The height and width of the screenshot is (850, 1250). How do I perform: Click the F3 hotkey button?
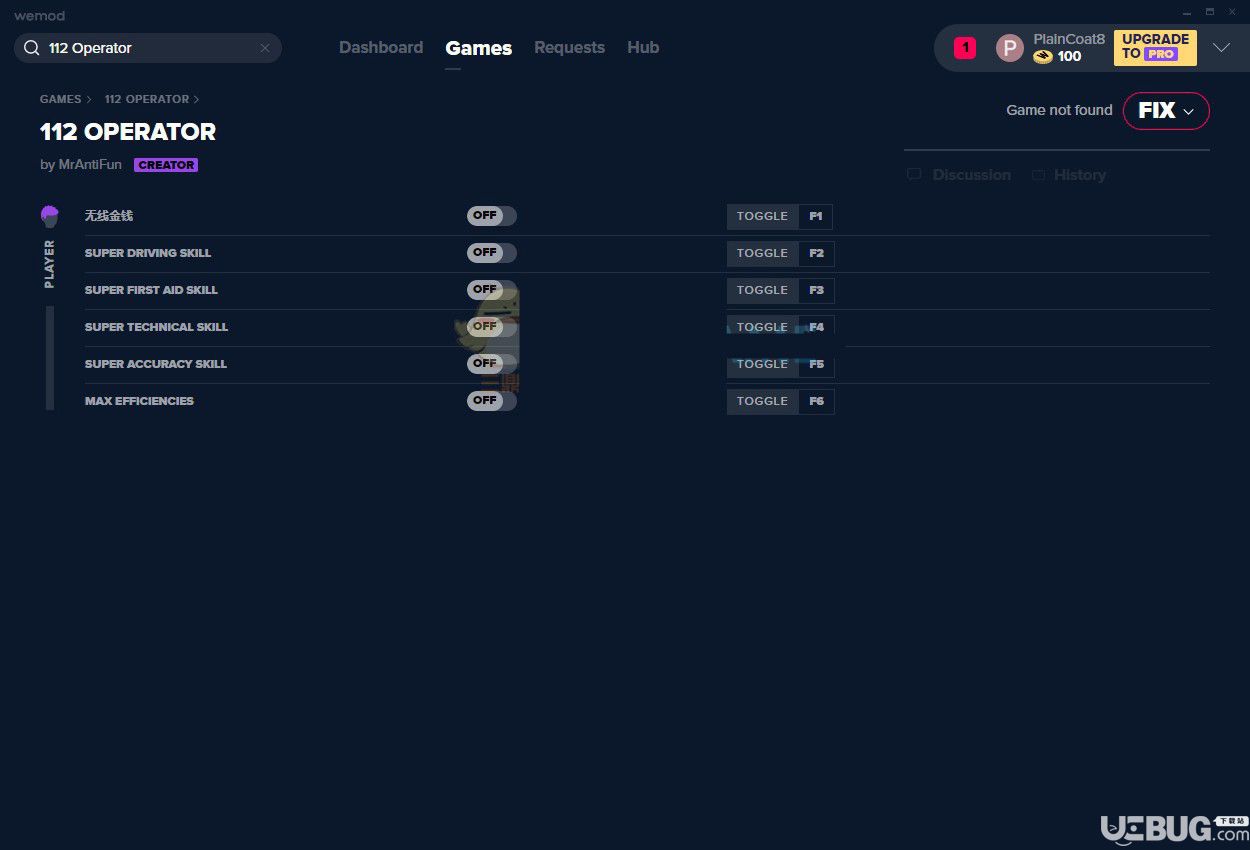[x=816, y=290]
